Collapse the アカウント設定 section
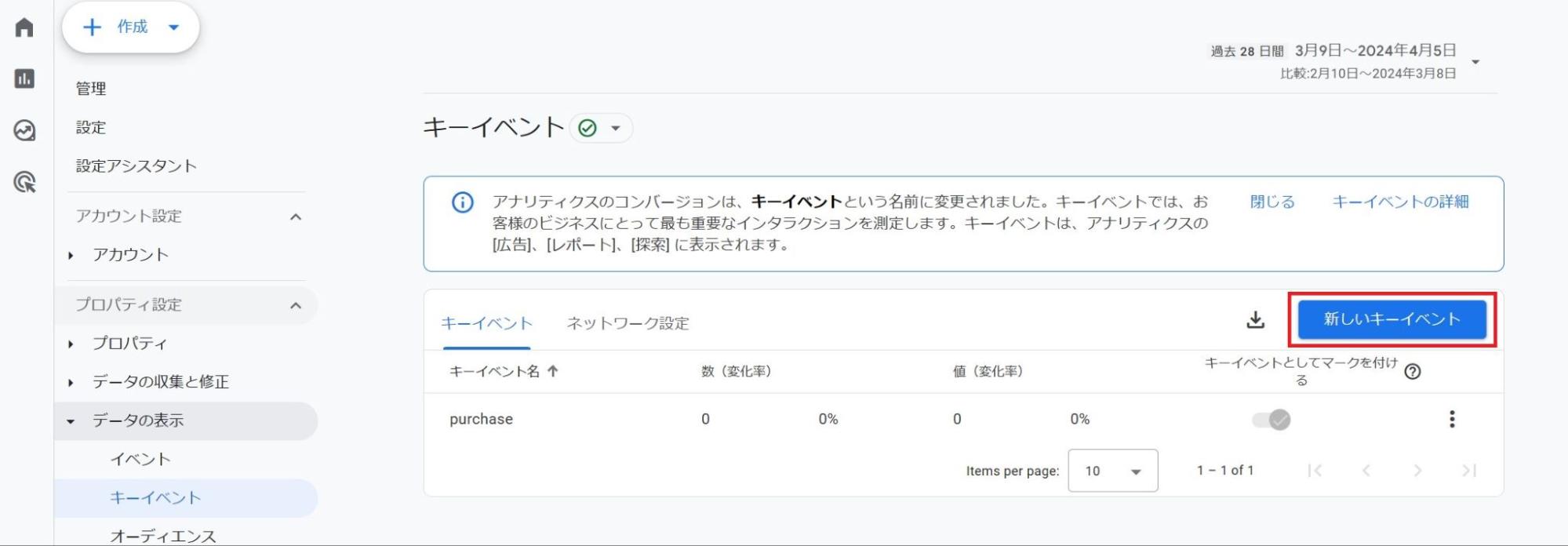 tap(296, 217)
